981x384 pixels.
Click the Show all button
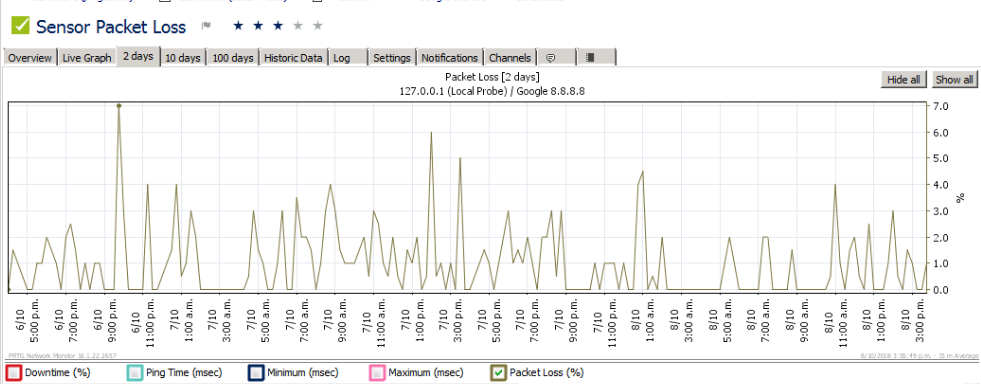click(x=954, y=79)
